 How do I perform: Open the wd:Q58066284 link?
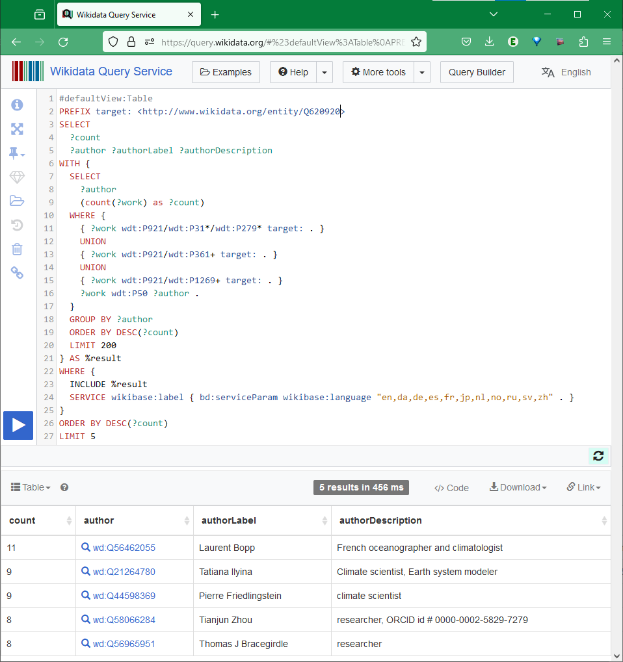[x=124, y=620]
